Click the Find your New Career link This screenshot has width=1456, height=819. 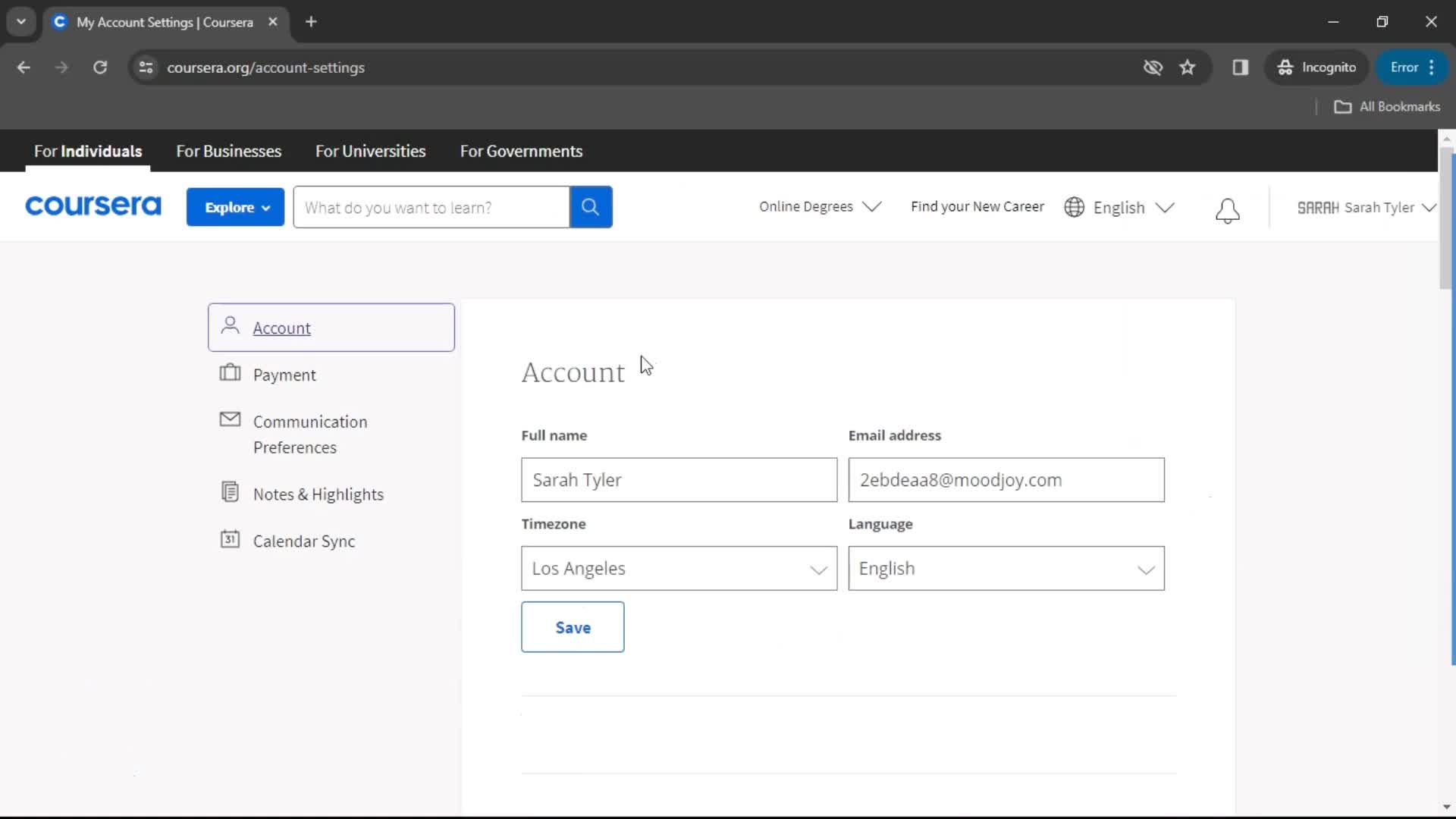click(x=978, y=207)
